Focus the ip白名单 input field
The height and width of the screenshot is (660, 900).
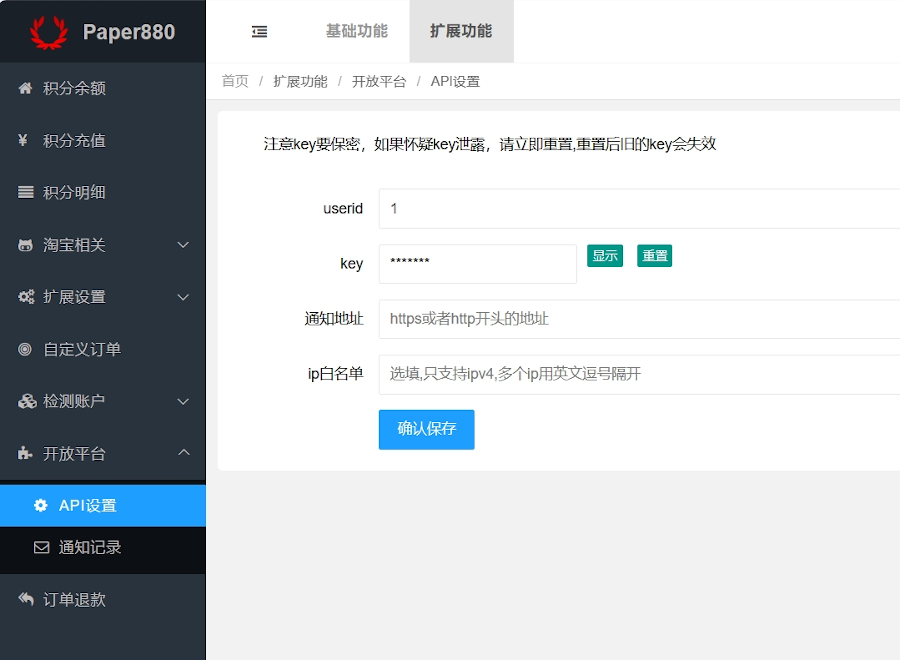click(639, 375)
